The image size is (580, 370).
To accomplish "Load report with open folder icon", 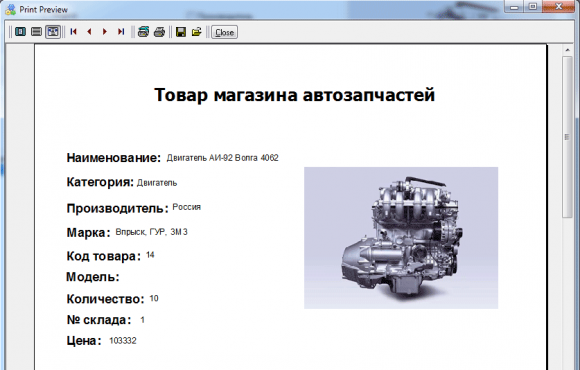I will tap(197, 32).
